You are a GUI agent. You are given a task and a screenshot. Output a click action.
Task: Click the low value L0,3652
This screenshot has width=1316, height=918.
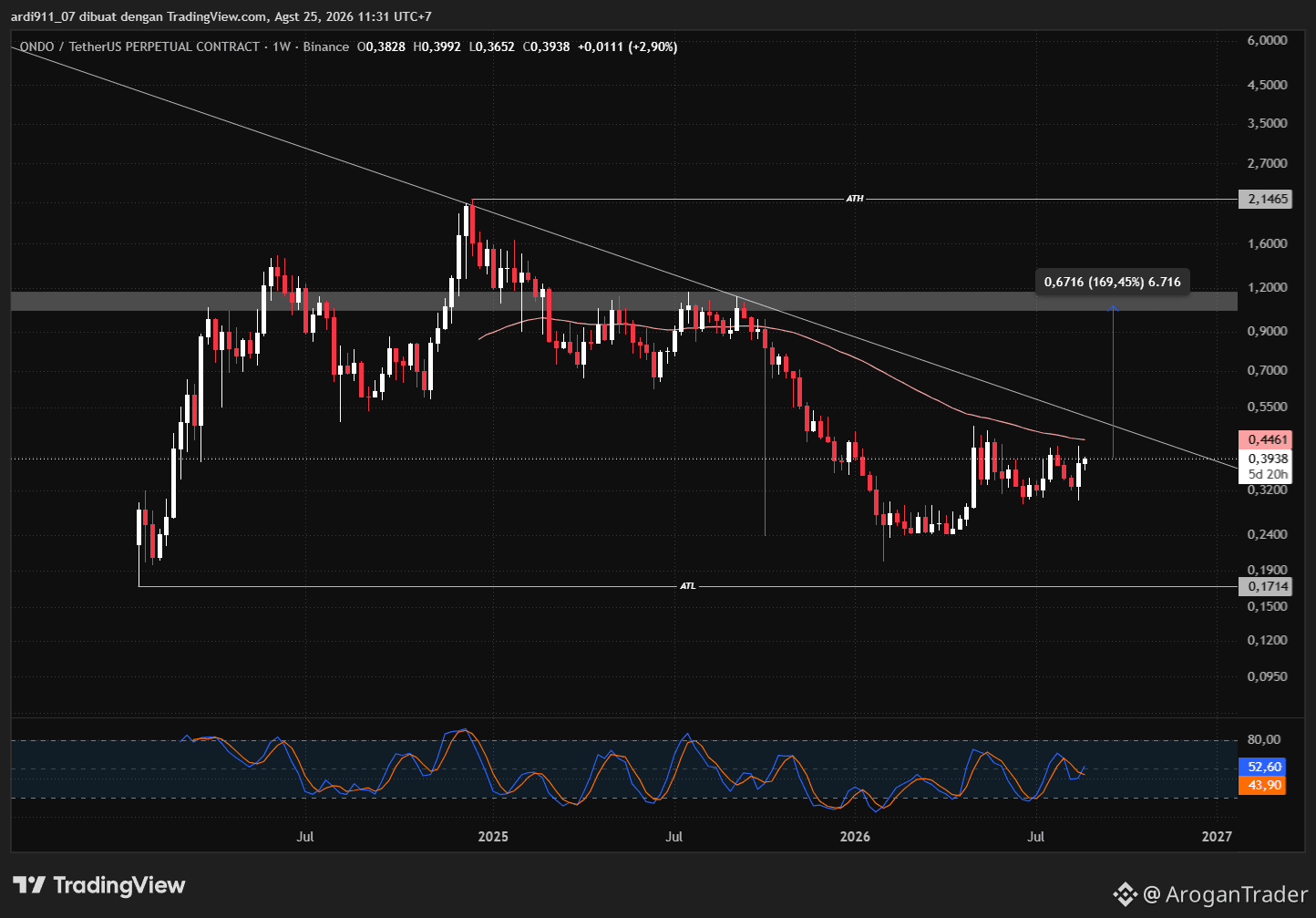click(x=492, y=46)
